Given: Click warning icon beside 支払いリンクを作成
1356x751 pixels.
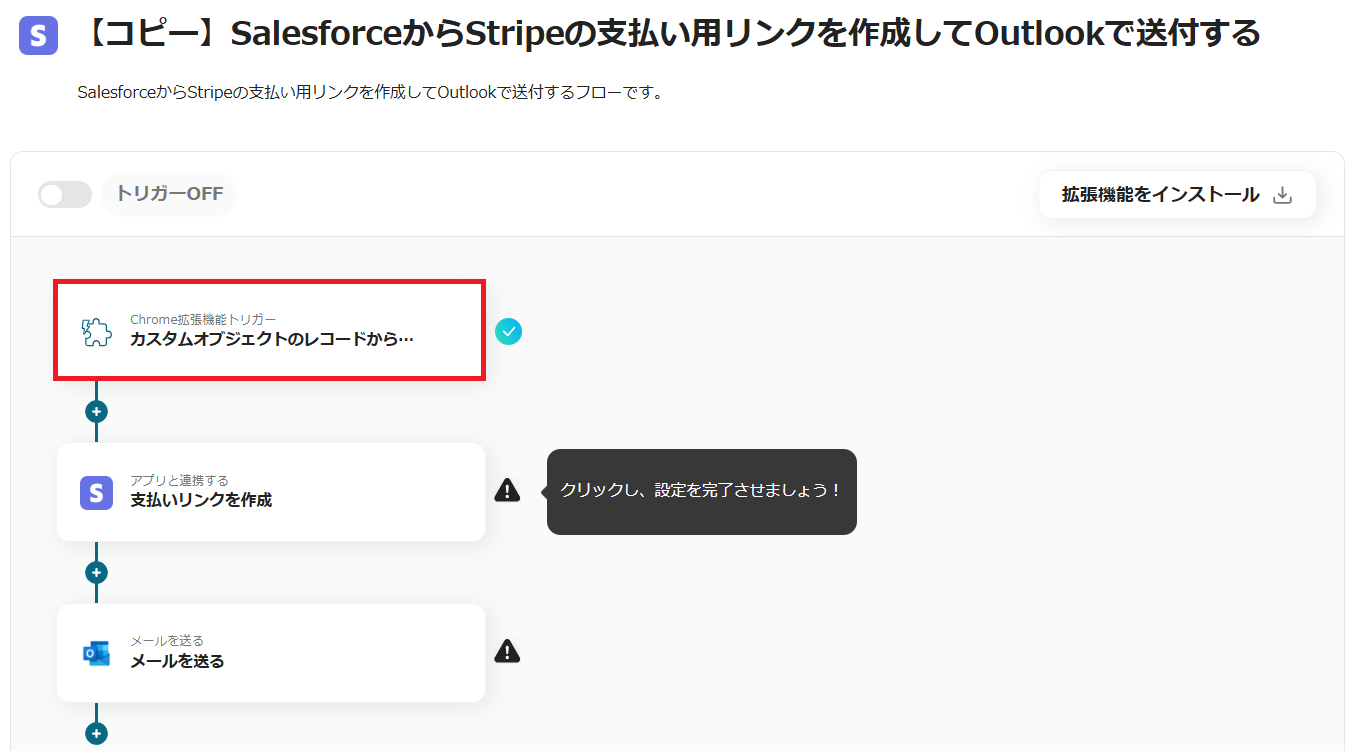Looking at the screenshot, I should (508, 490).
